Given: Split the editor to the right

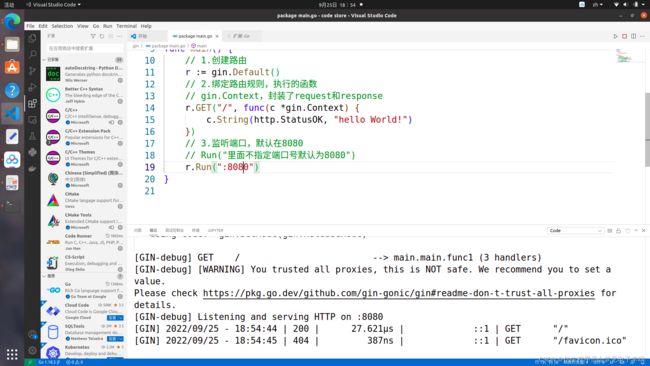Looking at the screenshot, I should pyautogui.click(x=633, y=36).
